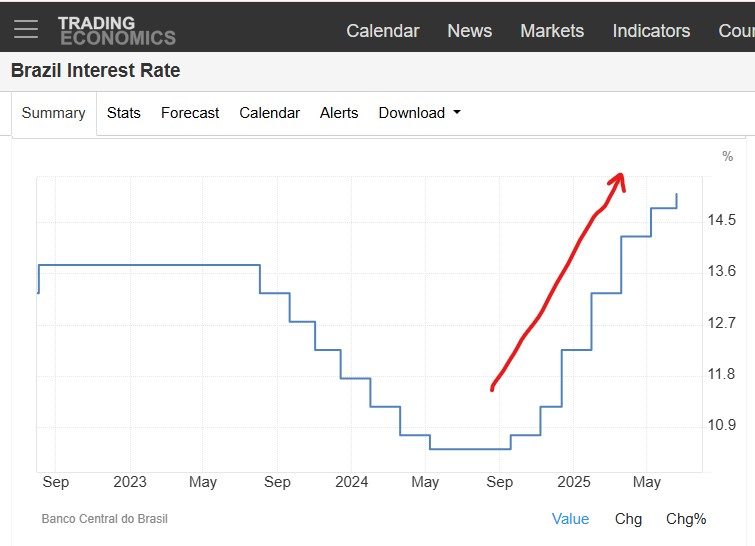
Task: Switch to the Forecast tab
Action: tap(190, 113)
